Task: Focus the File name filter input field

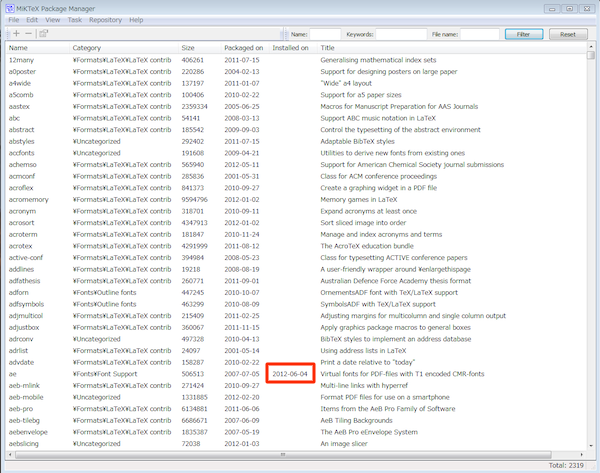Action: [480, 34]
